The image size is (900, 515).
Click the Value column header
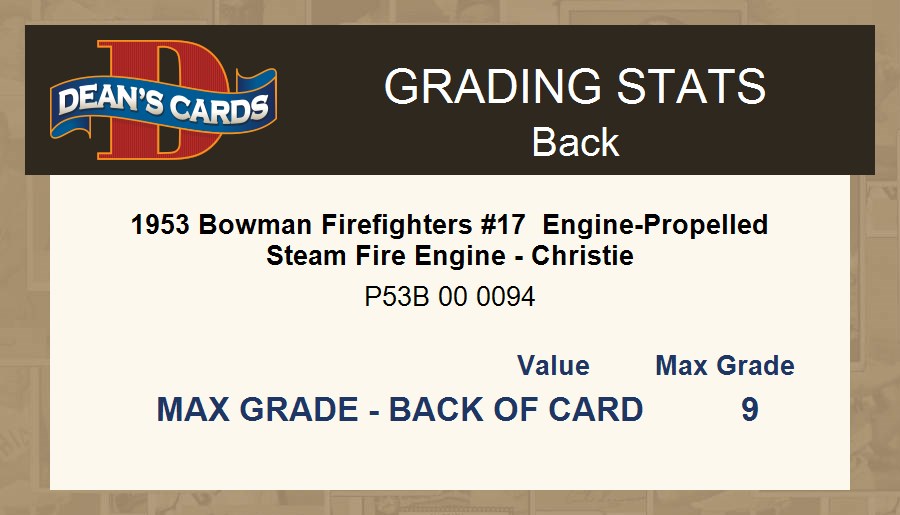pyautogui.click(x=553, y=366)
